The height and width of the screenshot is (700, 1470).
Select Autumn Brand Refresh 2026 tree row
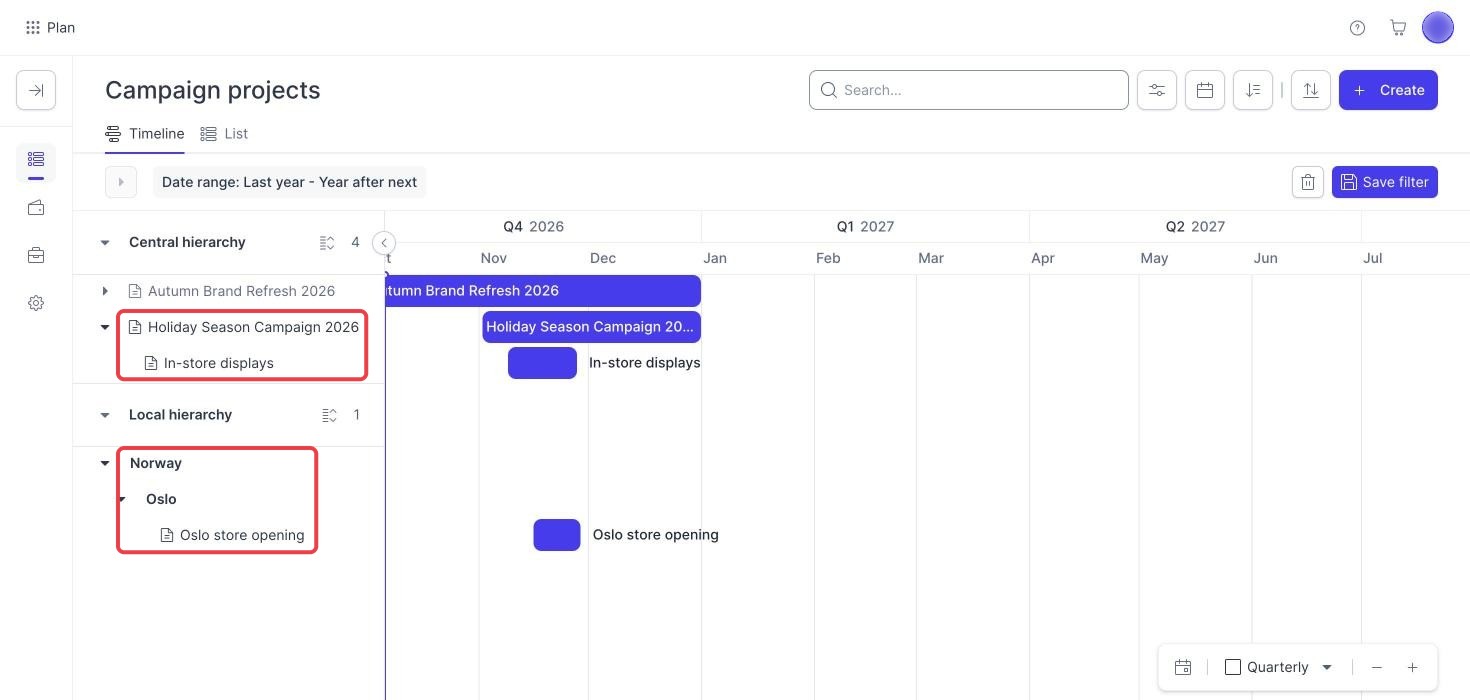click(241, 291)
